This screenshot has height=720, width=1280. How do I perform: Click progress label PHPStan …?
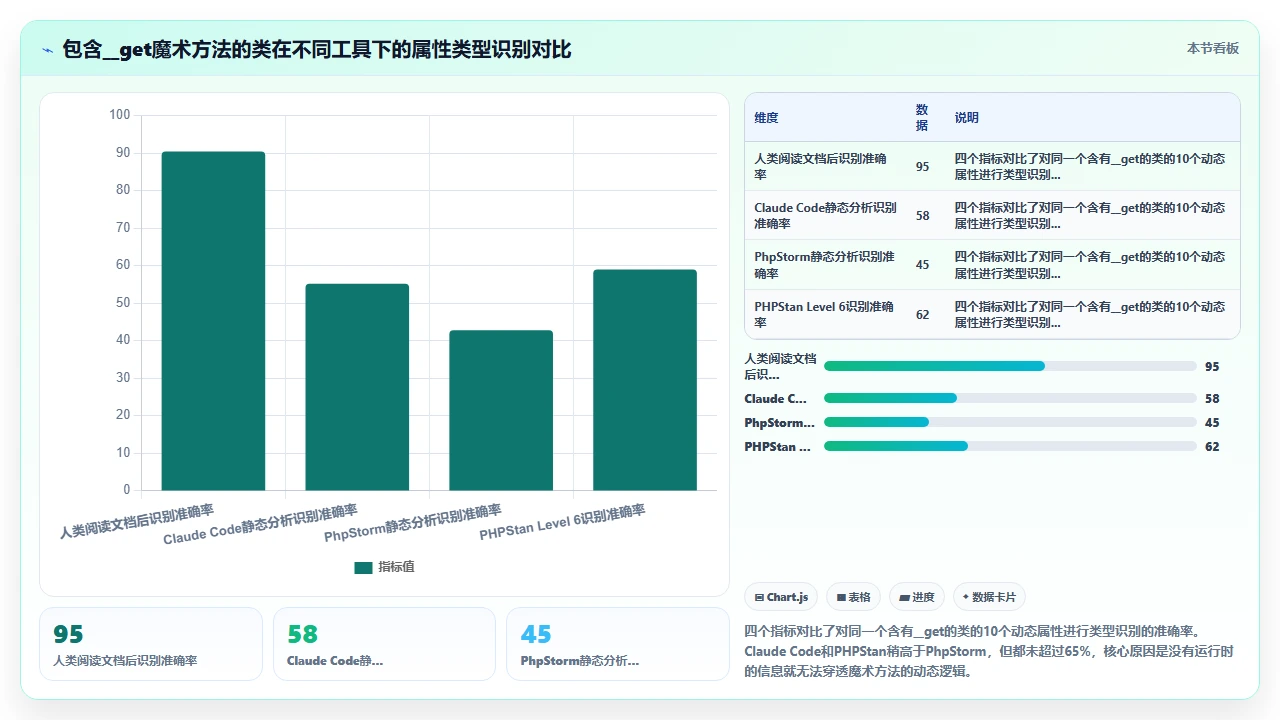point(777,446)
